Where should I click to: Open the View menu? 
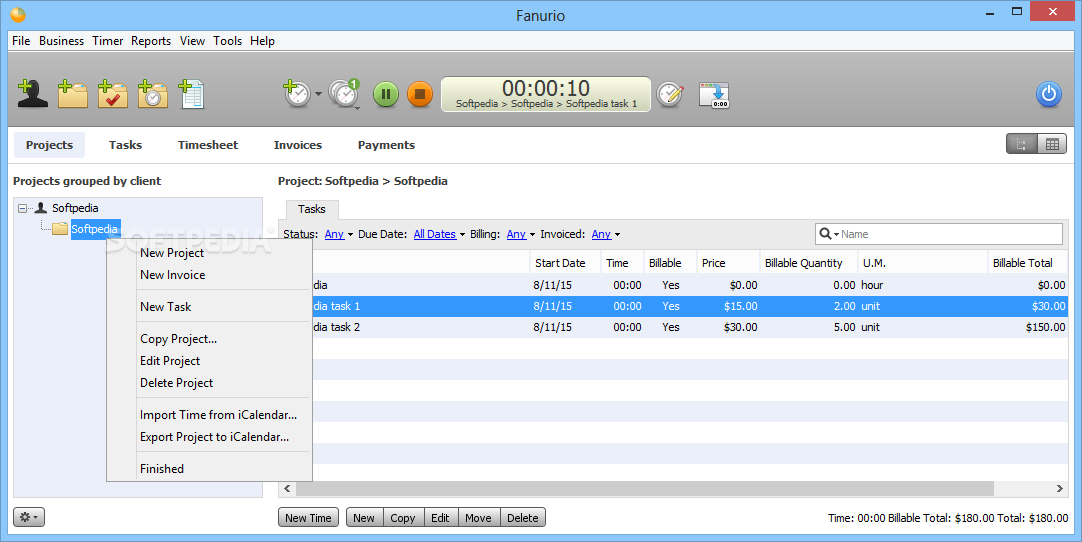pyautogui.click(x=193, y=41)
